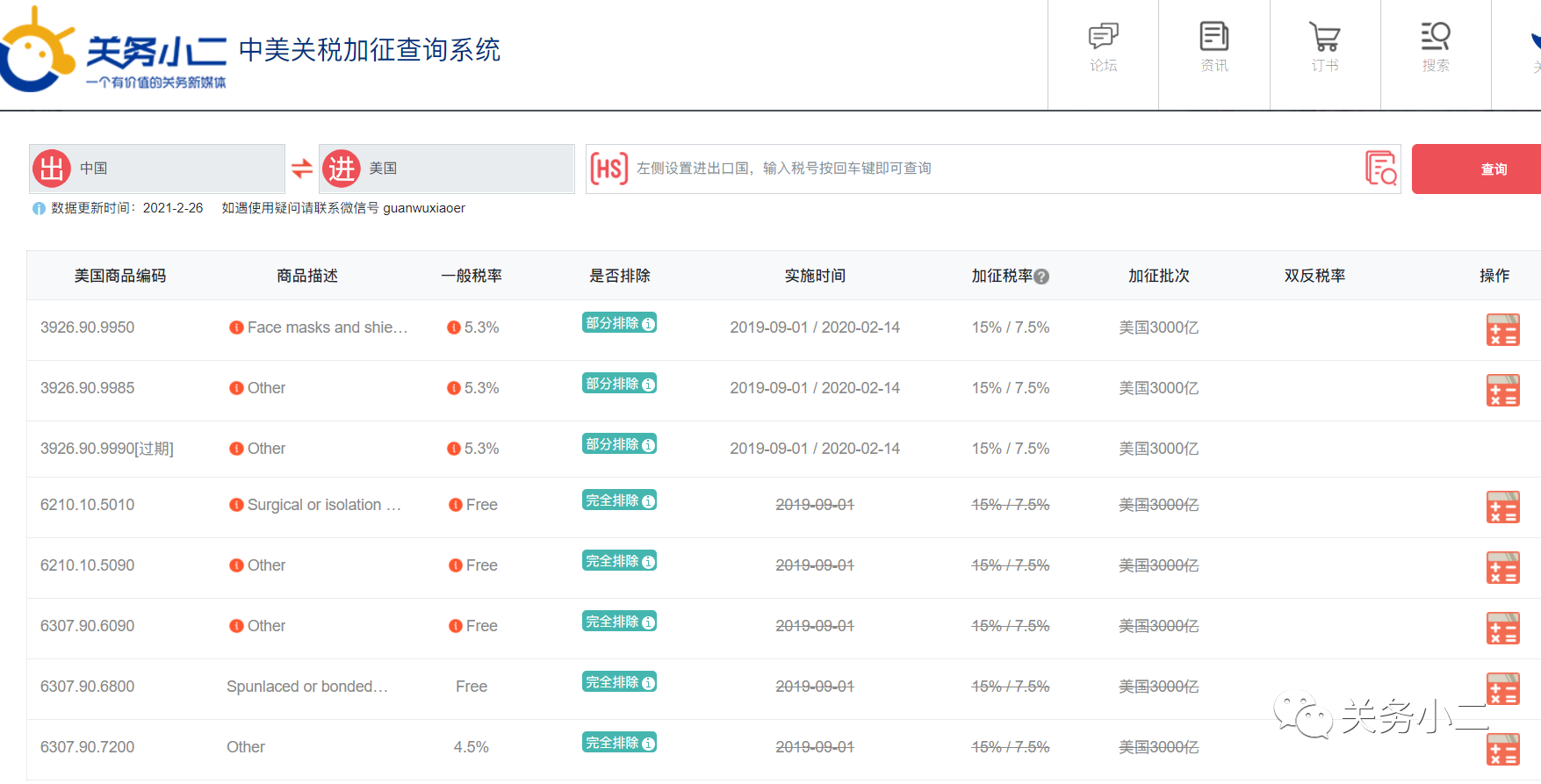Click the red 查询 query button
This screenshot has height=784, width=1541.
tap(1493, 169)
